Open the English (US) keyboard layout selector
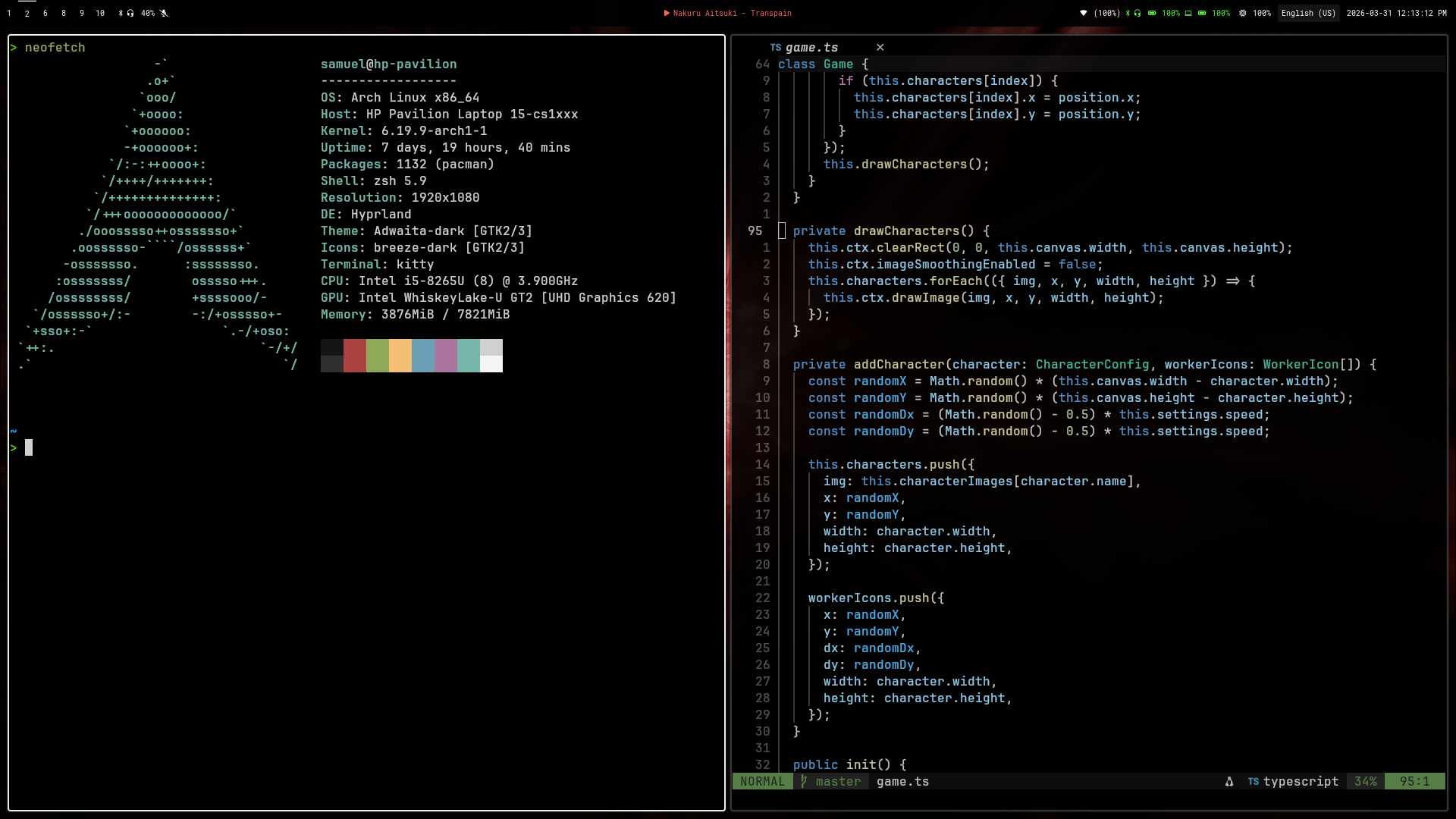1456x819 pixels. click(1308, 13)
